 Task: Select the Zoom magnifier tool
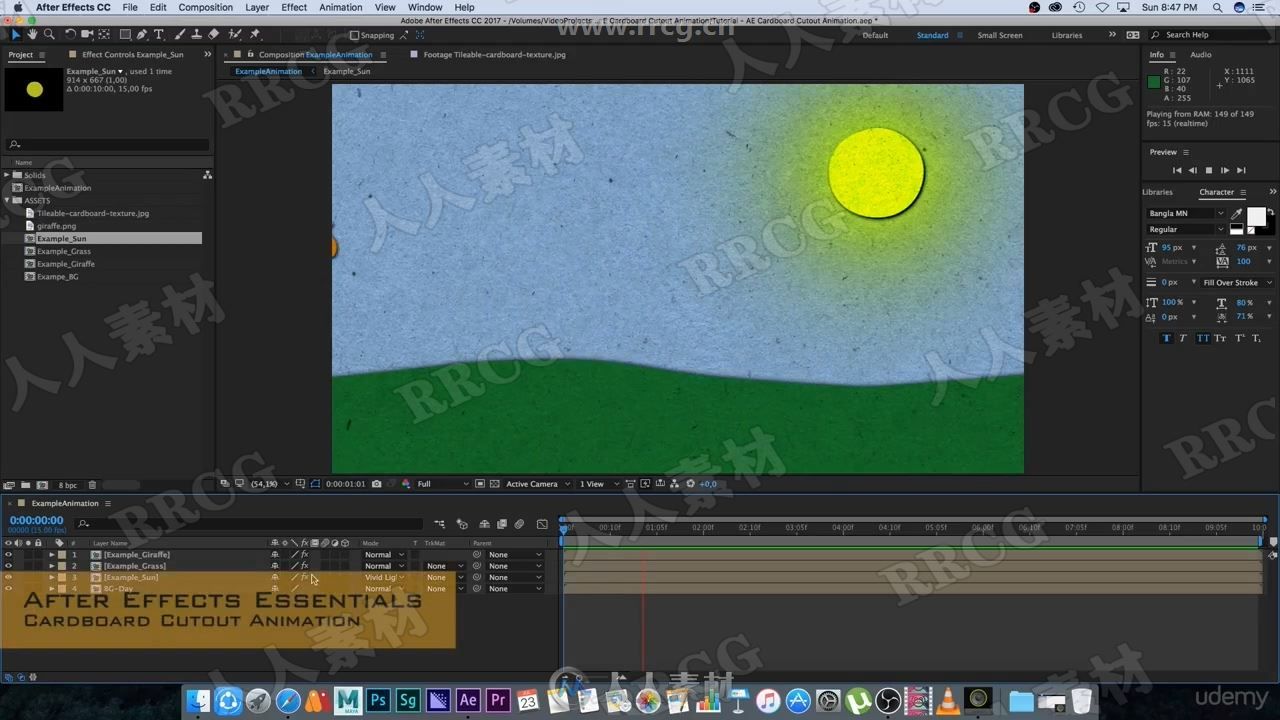(x=48, y=34)
